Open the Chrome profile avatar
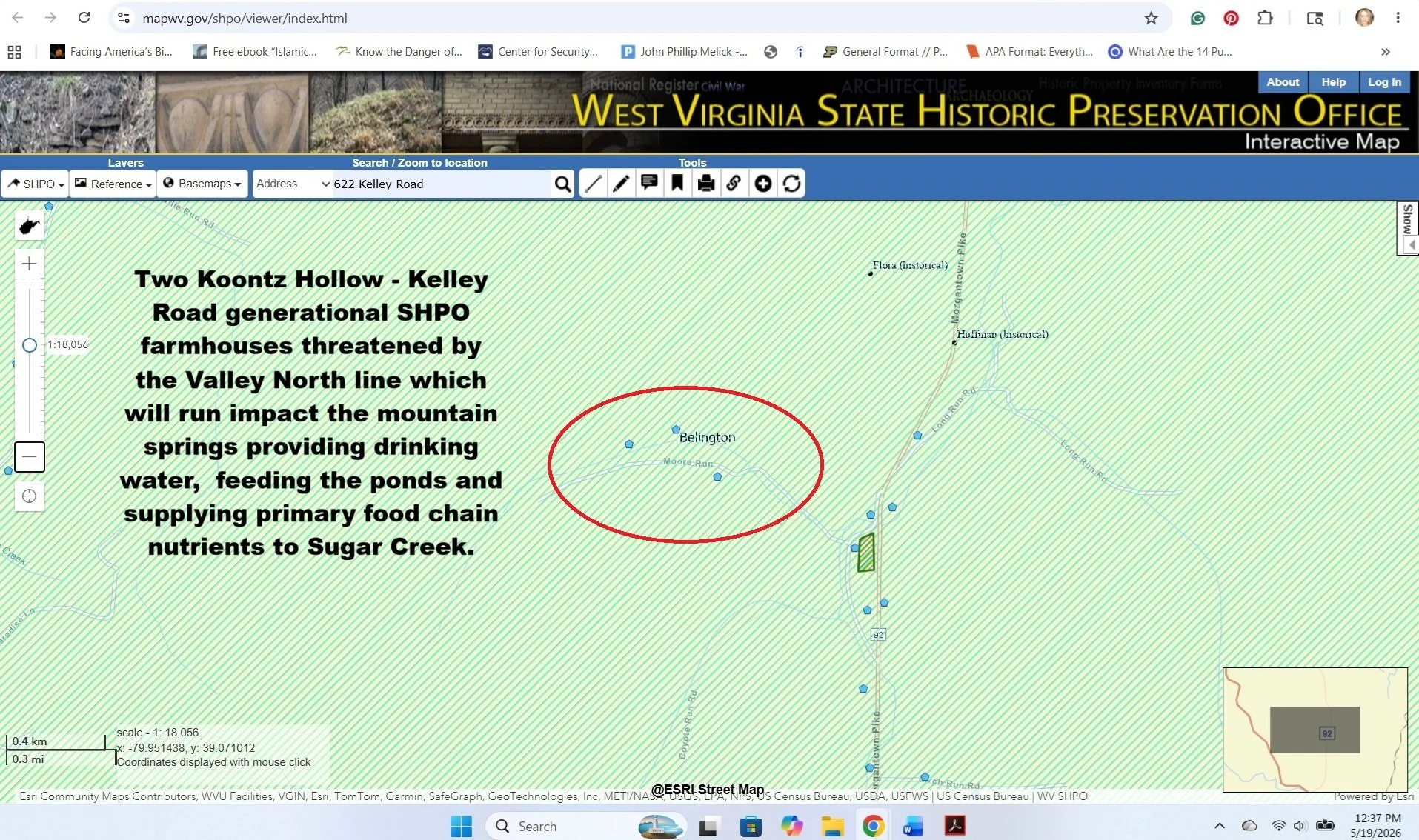This screenshot has width=1419, height=840. [x=1364, y=18]
